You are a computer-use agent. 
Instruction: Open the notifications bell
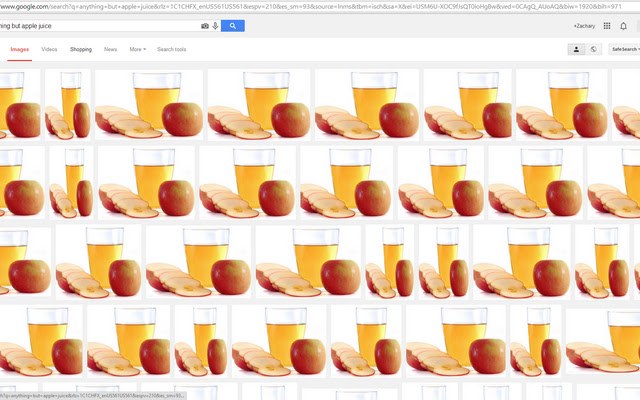coord(624,26)
